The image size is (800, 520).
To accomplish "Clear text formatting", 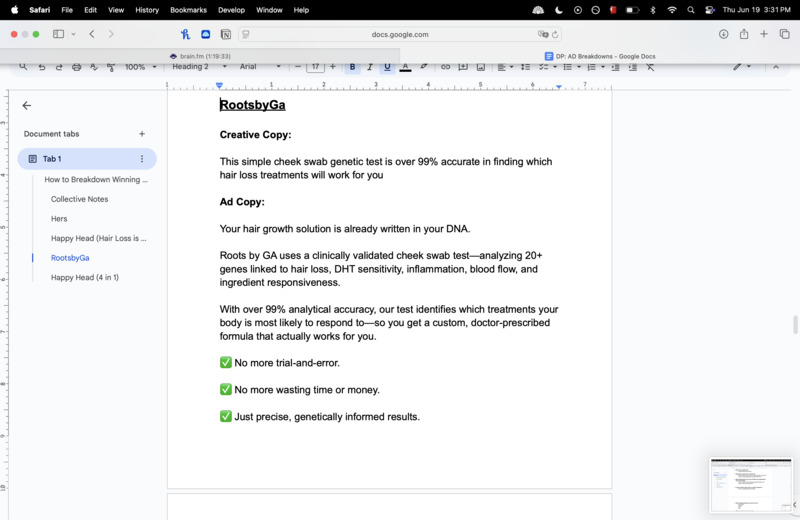I will [651, 67].
